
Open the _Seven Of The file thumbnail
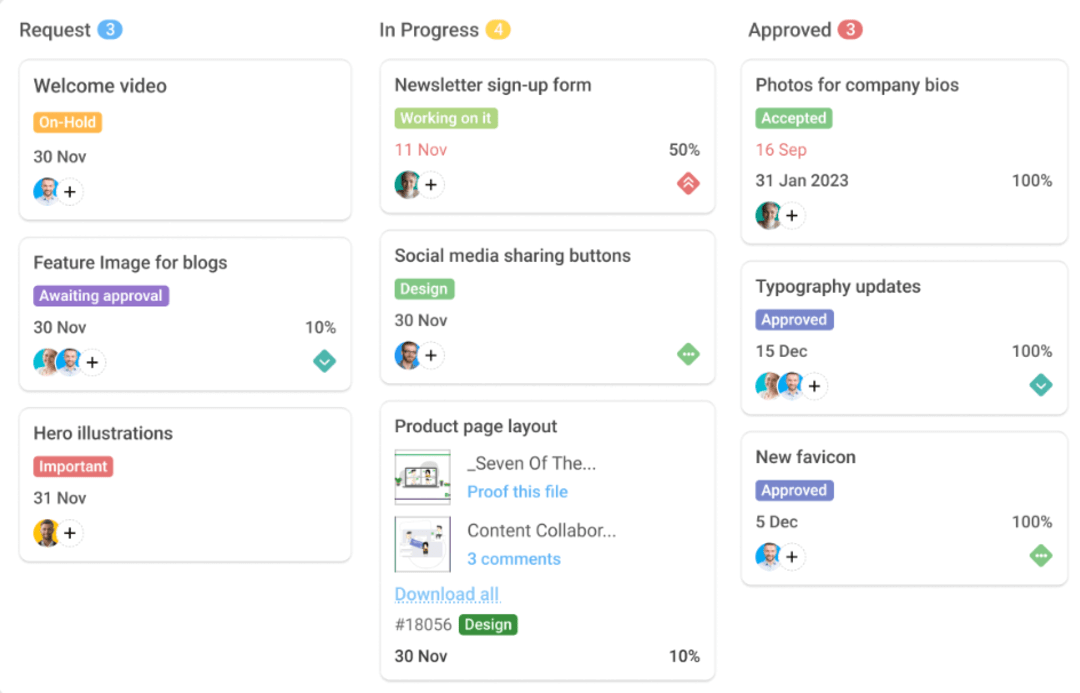(x=422, y=476)
